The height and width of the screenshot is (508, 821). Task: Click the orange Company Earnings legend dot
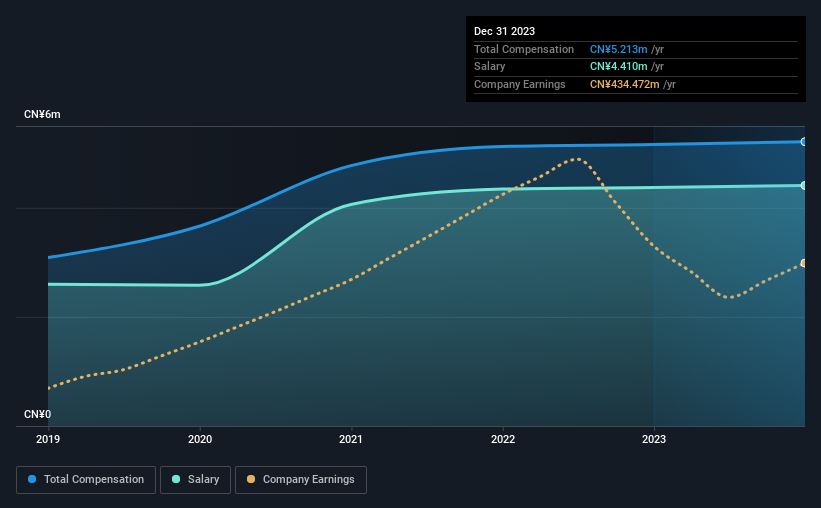coord(251,479)
